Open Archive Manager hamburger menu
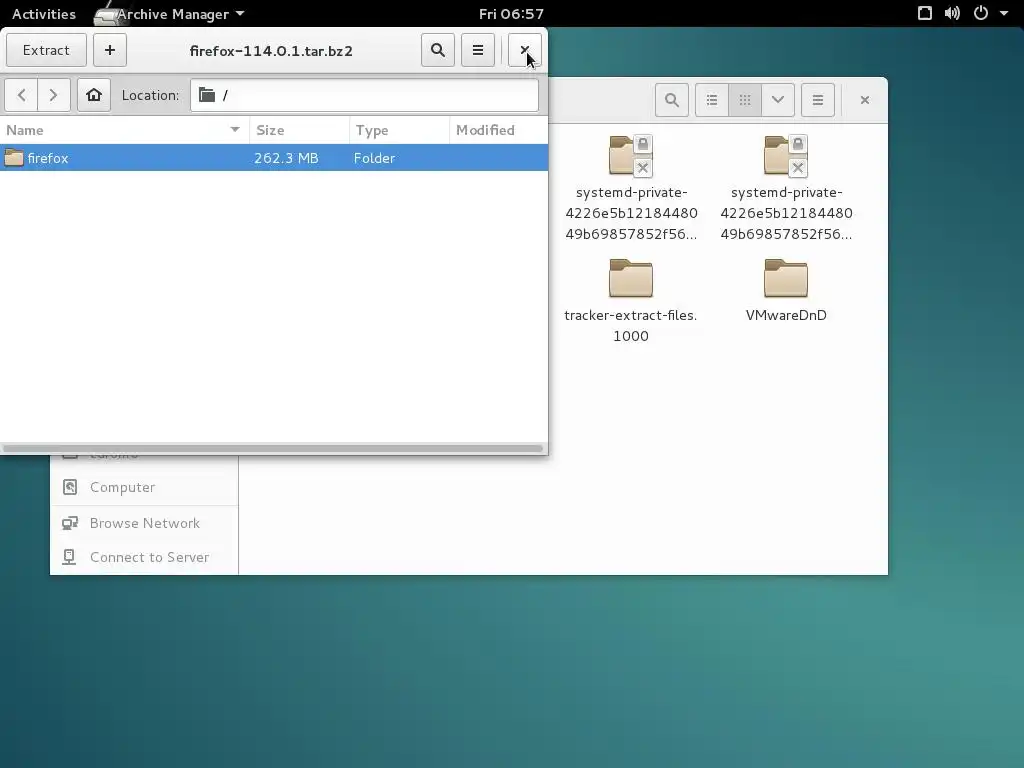The height and width of the screenshot is (768, 1024). pos(478,50)
